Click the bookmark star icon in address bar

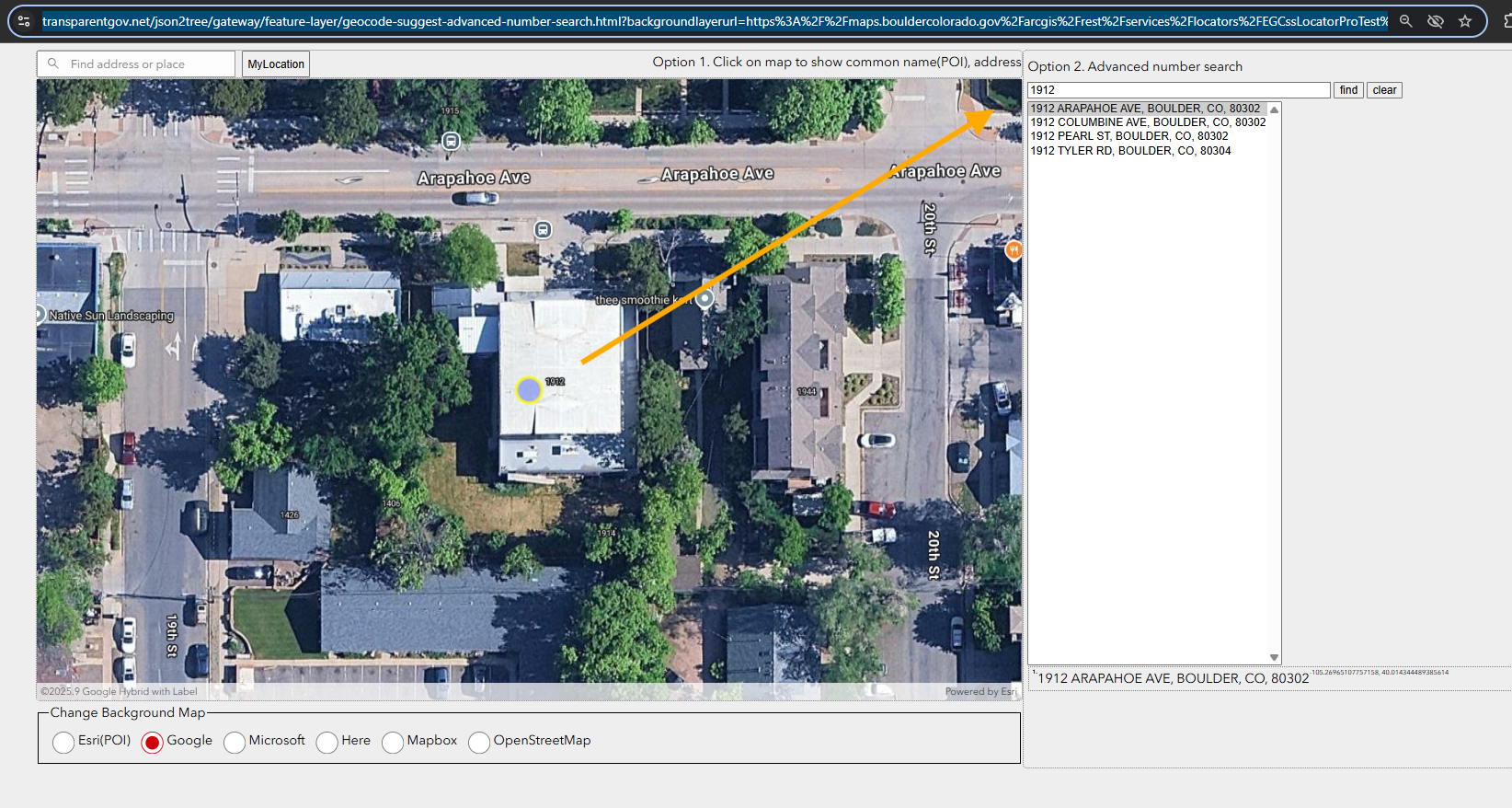[x=1465, y=21]
